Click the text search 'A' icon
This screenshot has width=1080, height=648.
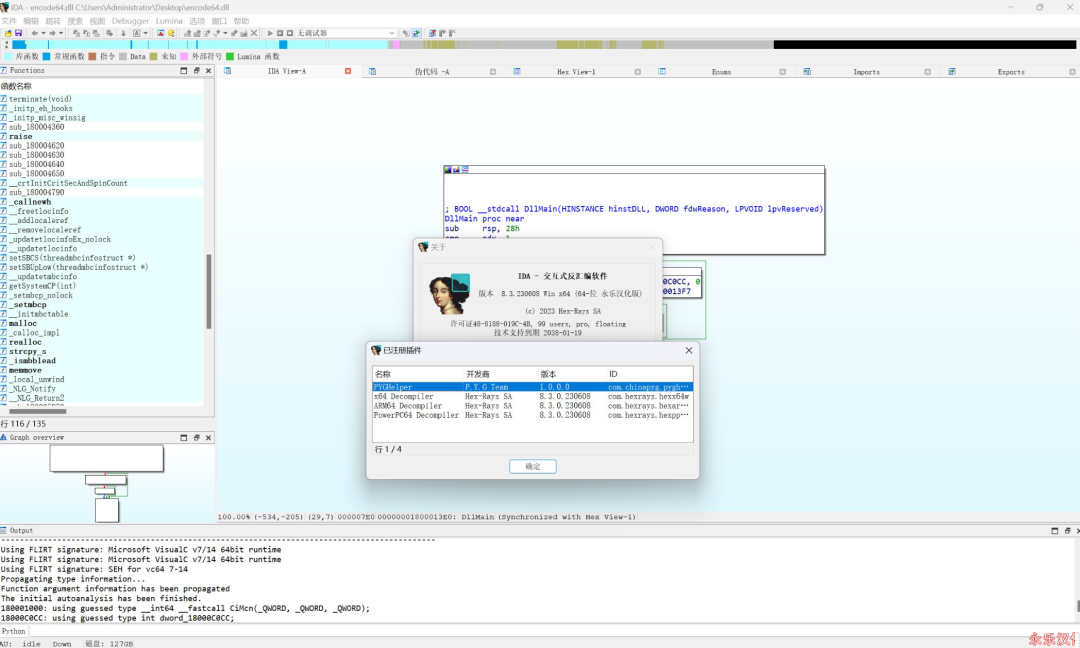pyautogui.click(x=136, y=33)
